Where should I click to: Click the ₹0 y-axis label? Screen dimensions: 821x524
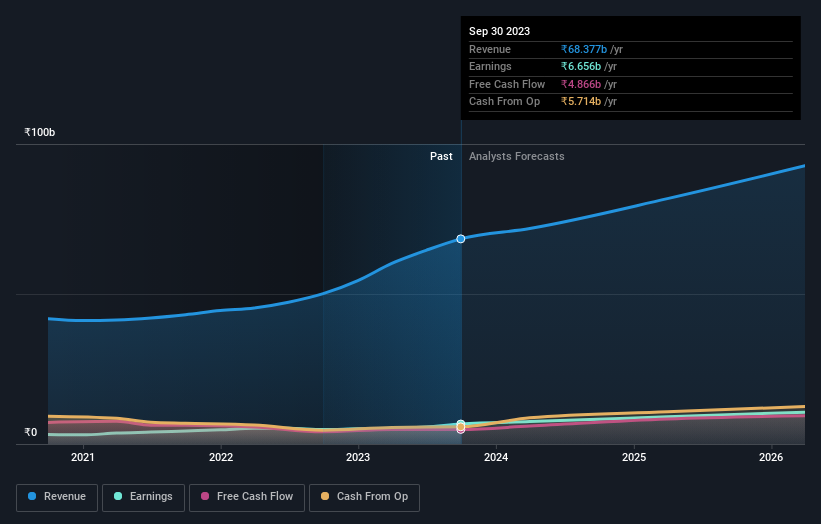[x=31, y=432]
